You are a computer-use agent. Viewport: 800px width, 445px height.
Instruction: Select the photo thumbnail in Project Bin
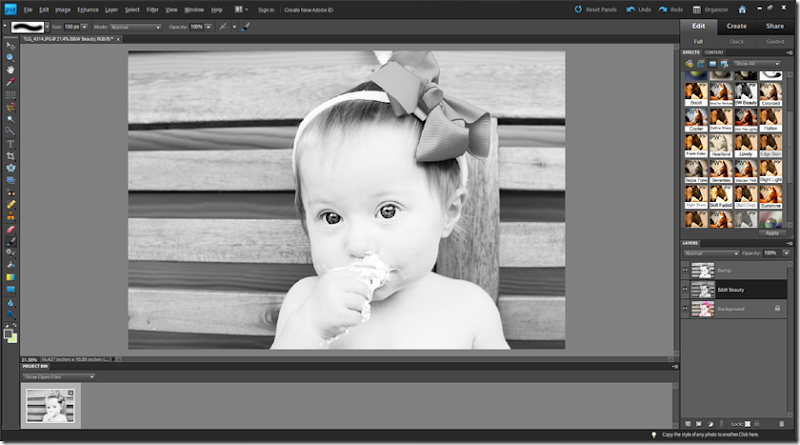click(51, 404)
